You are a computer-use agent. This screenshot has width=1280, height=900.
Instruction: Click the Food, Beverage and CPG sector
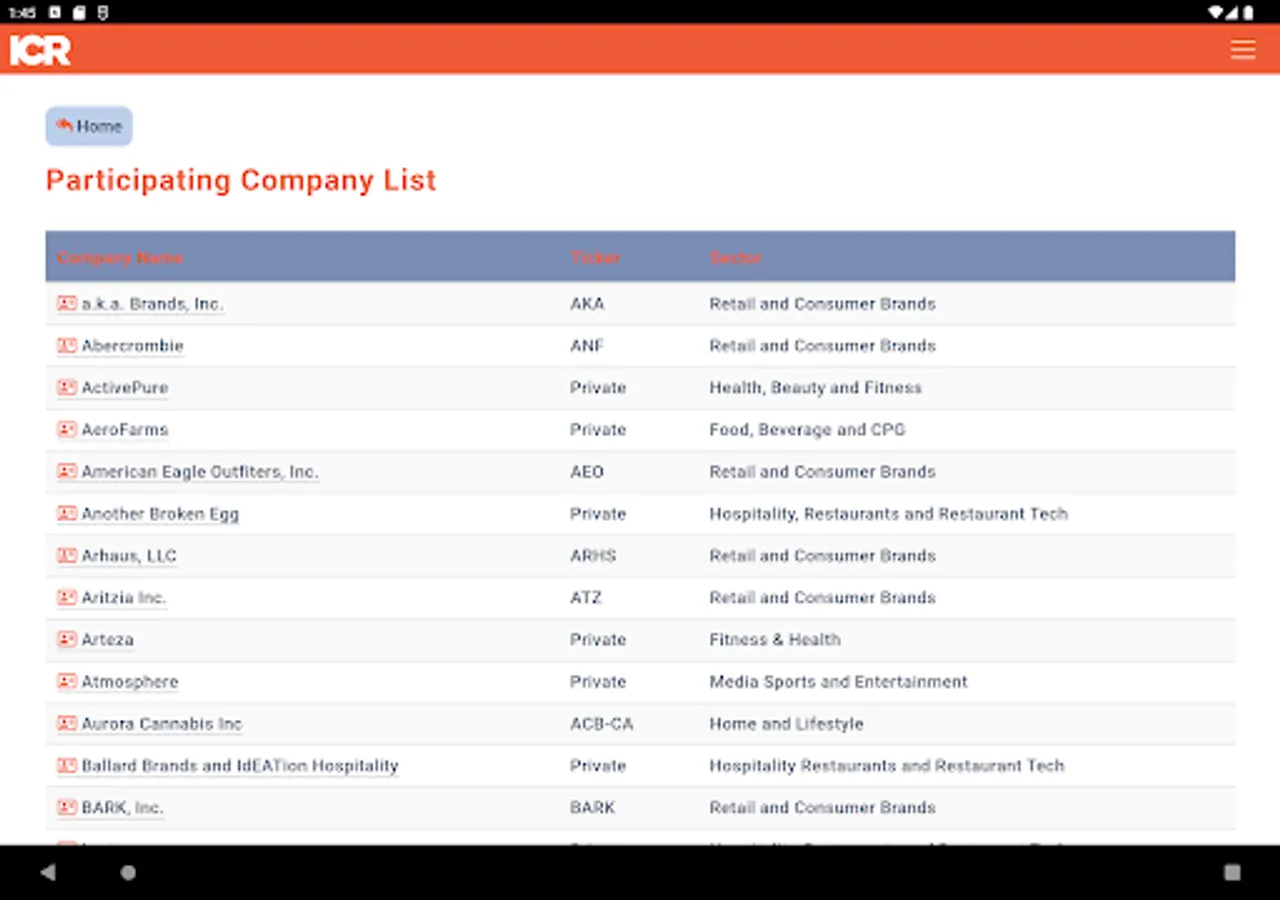pos(807,430)
